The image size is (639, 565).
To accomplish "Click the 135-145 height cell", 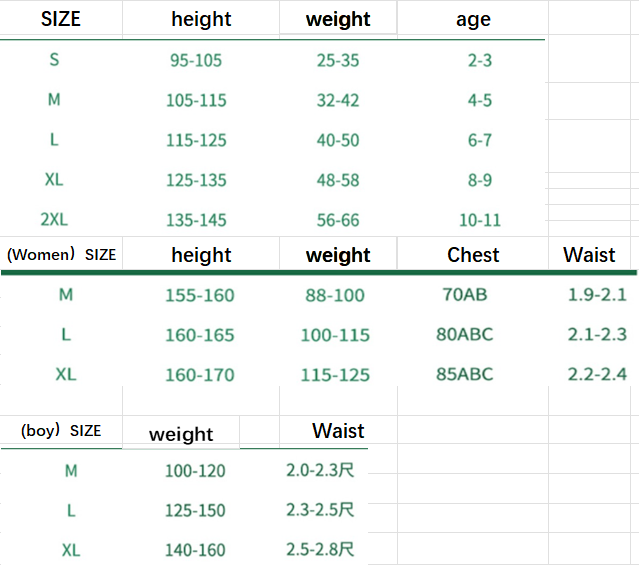I will coord(196,220).
